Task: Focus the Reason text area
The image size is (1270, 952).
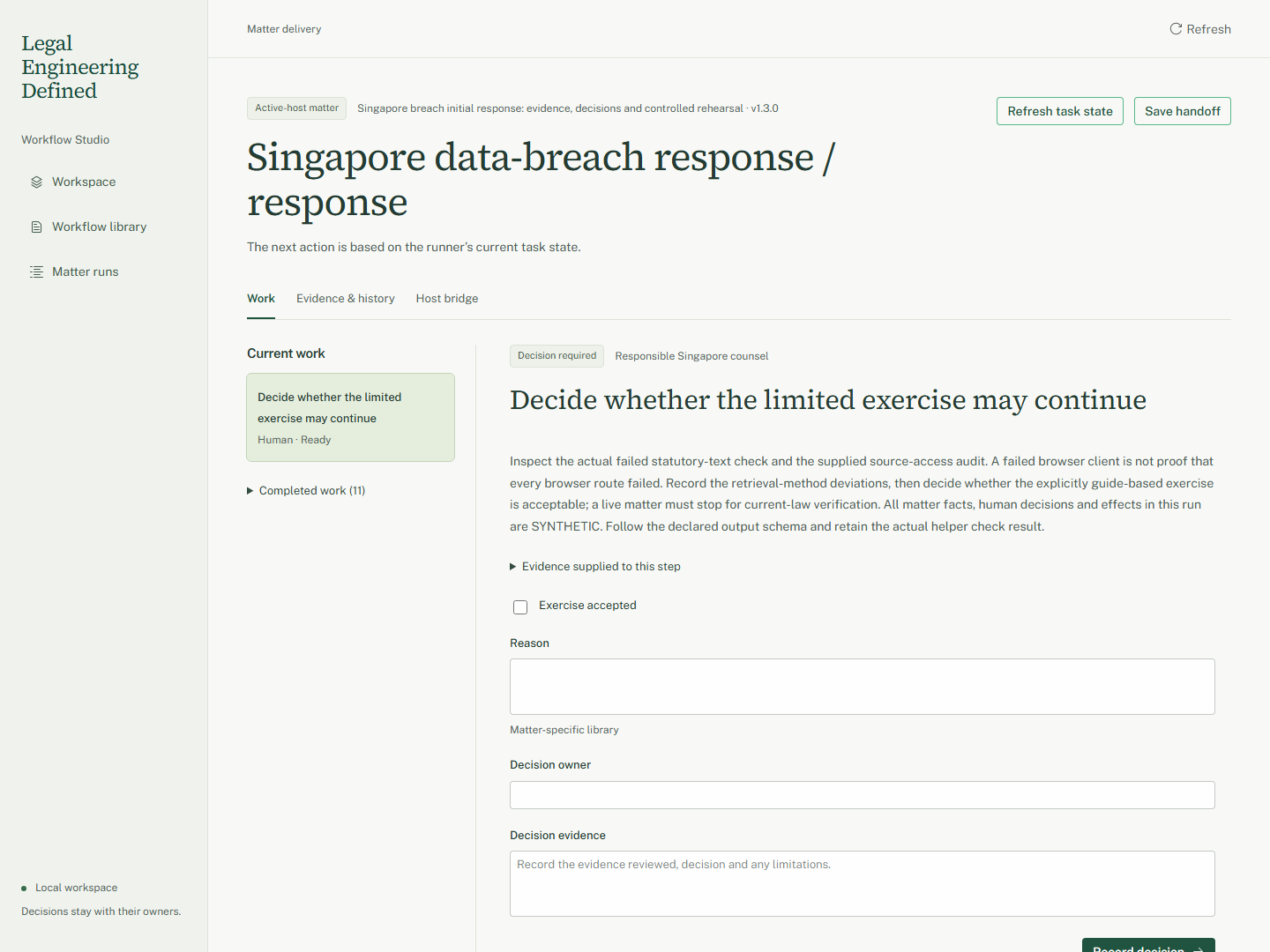Action: pos(863,687)
